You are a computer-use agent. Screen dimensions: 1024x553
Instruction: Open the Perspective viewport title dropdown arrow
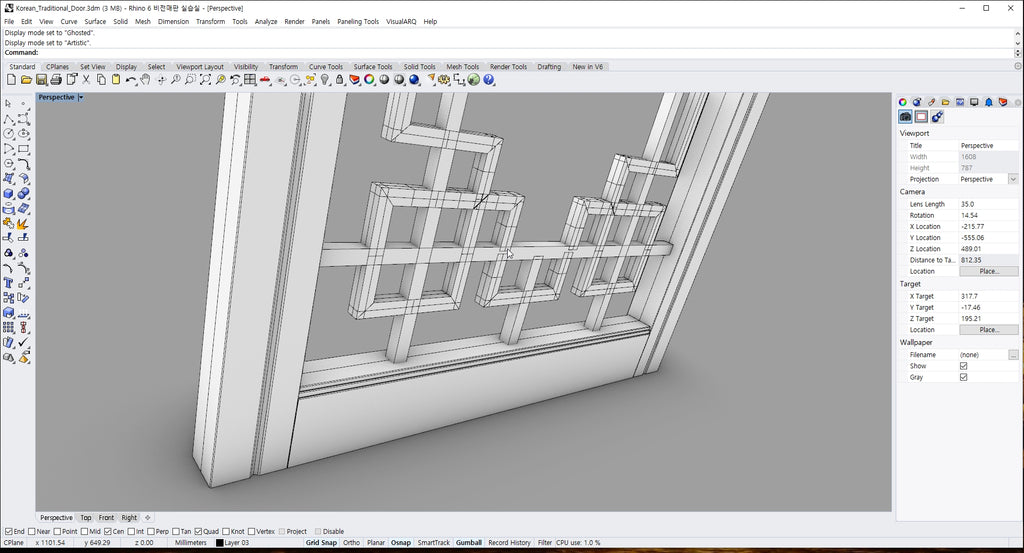click(x=81, y=98)
